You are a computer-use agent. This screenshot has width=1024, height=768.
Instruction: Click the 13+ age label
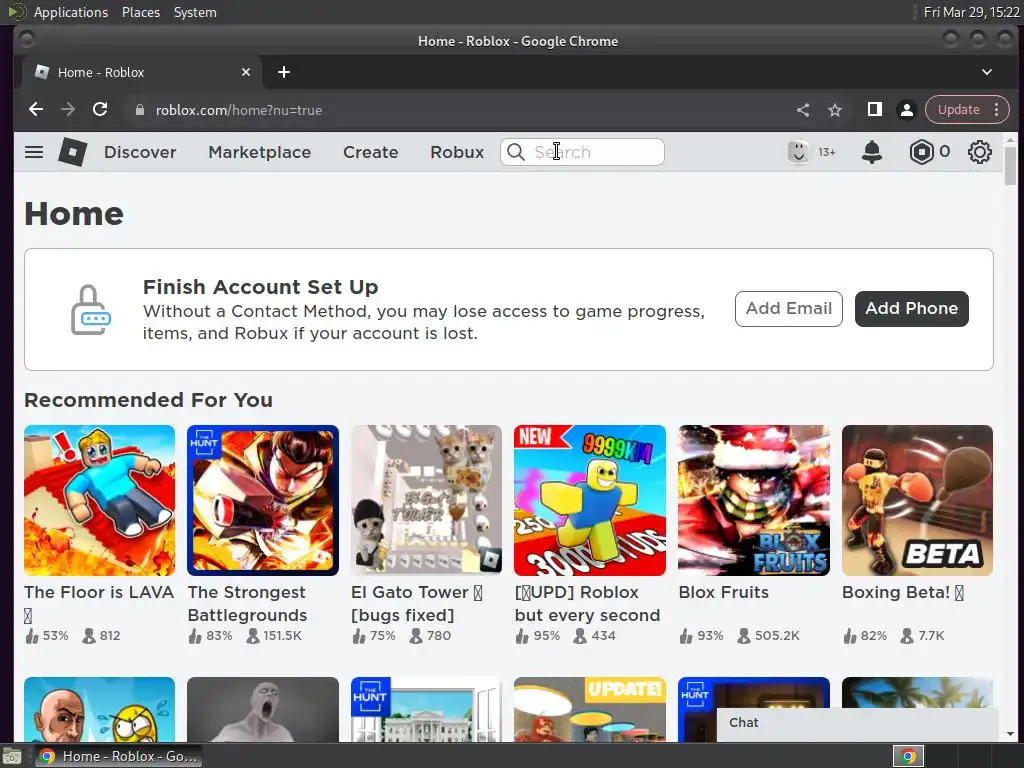(x=827, y=152)
